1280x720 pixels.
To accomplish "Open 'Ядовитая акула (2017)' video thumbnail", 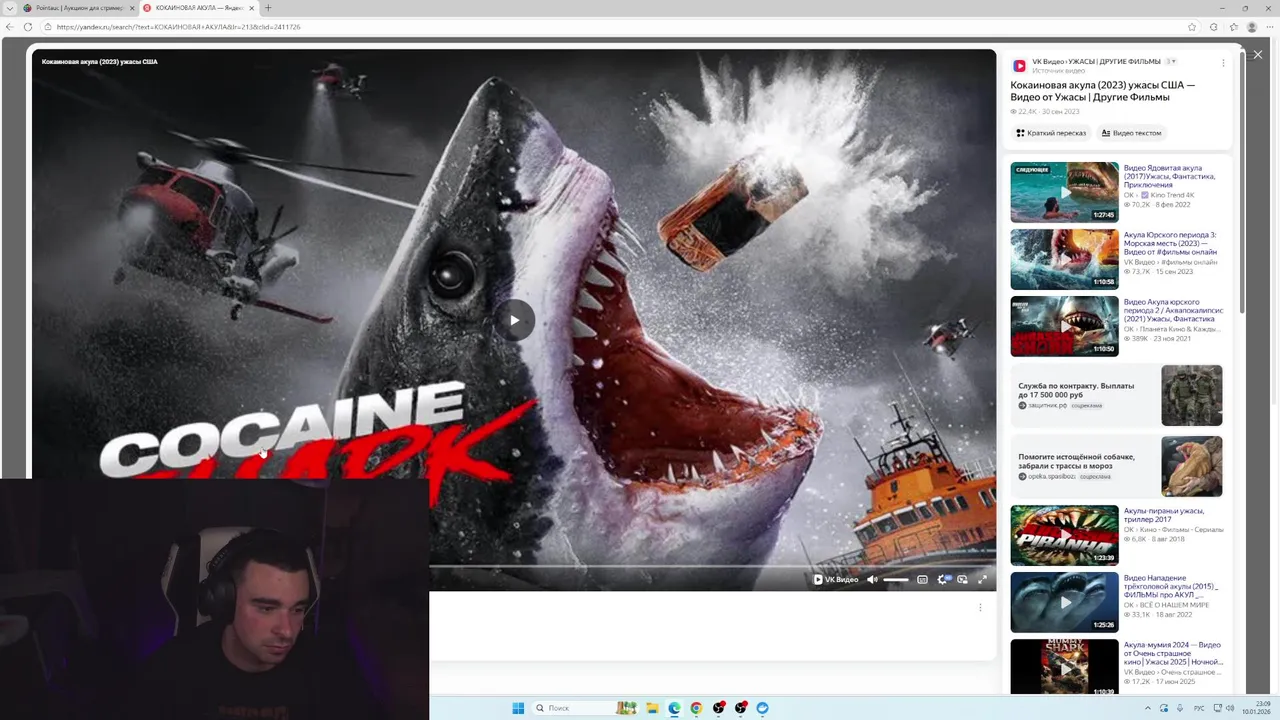I will point(1064,192).
